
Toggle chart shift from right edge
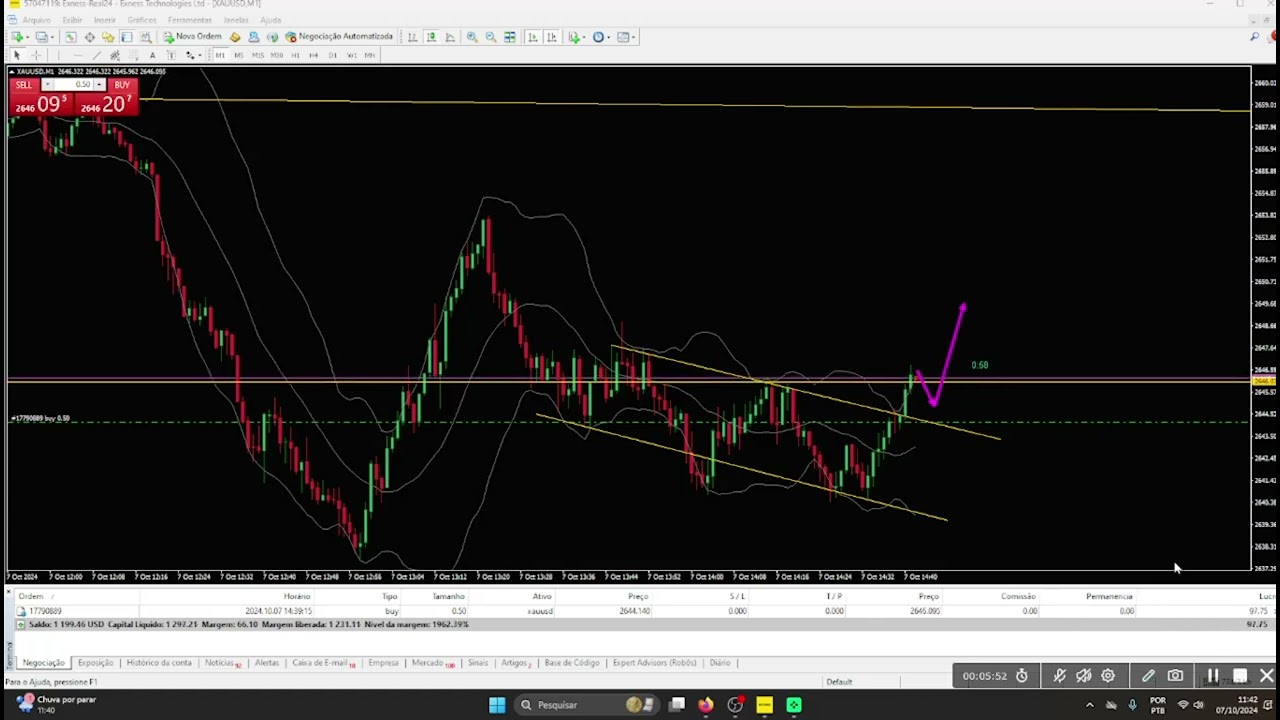pyautogui.click(x=551, y=37)
